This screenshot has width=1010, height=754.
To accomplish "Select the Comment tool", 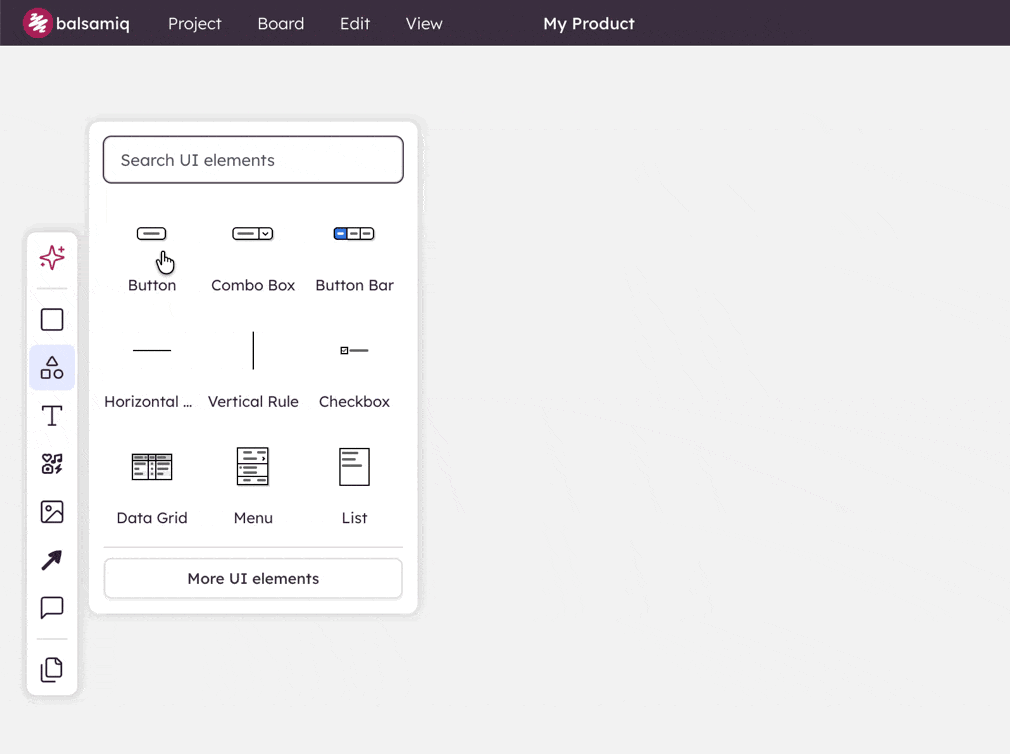I will pos(52,607).
